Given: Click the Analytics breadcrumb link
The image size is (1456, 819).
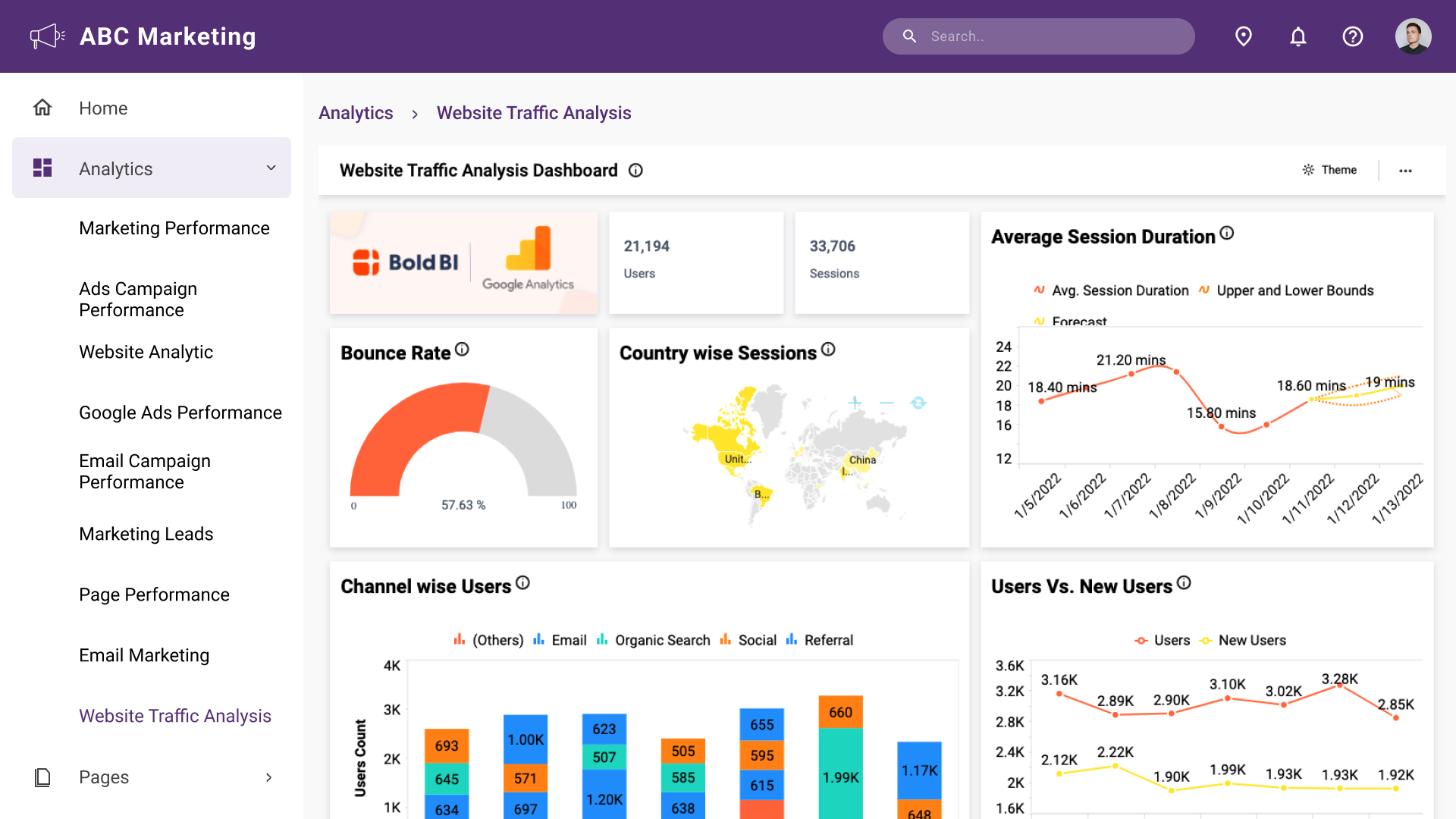Looking at the screenshot, I should pyautogui.click(x=356, y=112).
